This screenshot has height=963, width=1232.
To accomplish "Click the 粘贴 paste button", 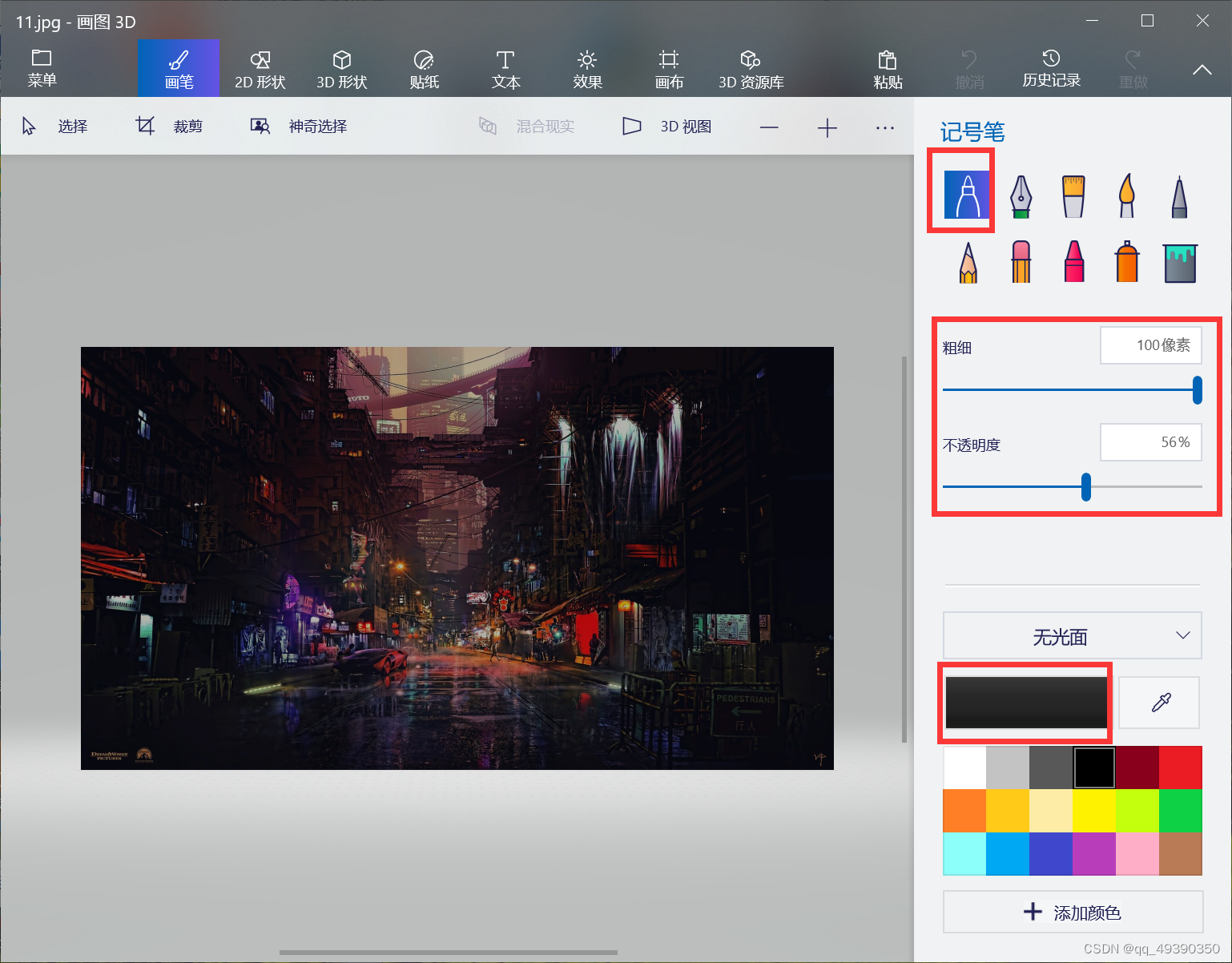I will [888, 70].
